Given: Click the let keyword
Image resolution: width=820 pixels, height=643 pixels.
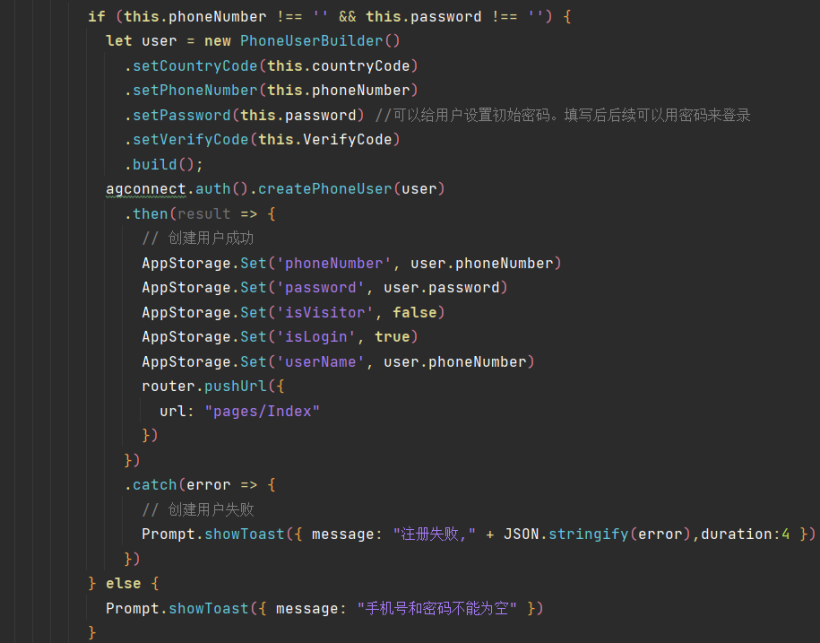Looking at the screenshot, I should (119, 41).
